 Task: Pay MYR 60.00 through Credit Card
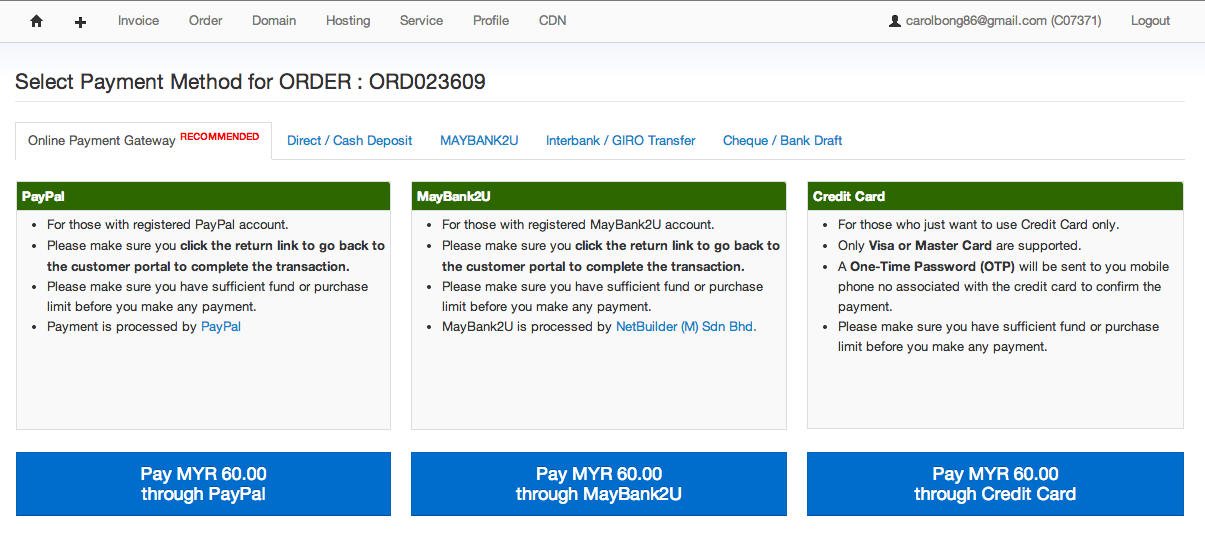(x=995, y=484)
